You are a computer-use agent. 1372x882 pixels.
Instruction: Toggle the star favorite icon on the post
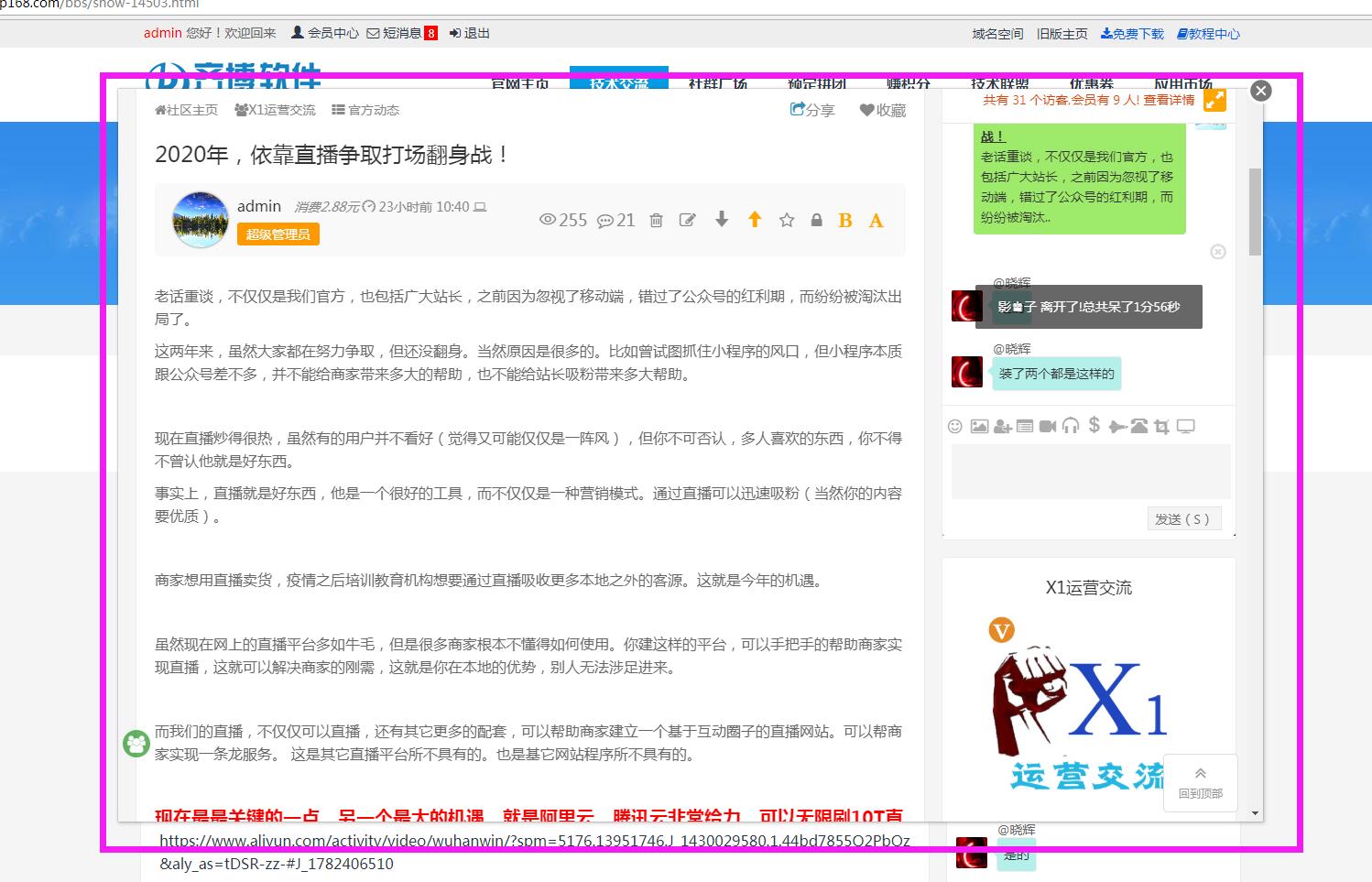787,220
